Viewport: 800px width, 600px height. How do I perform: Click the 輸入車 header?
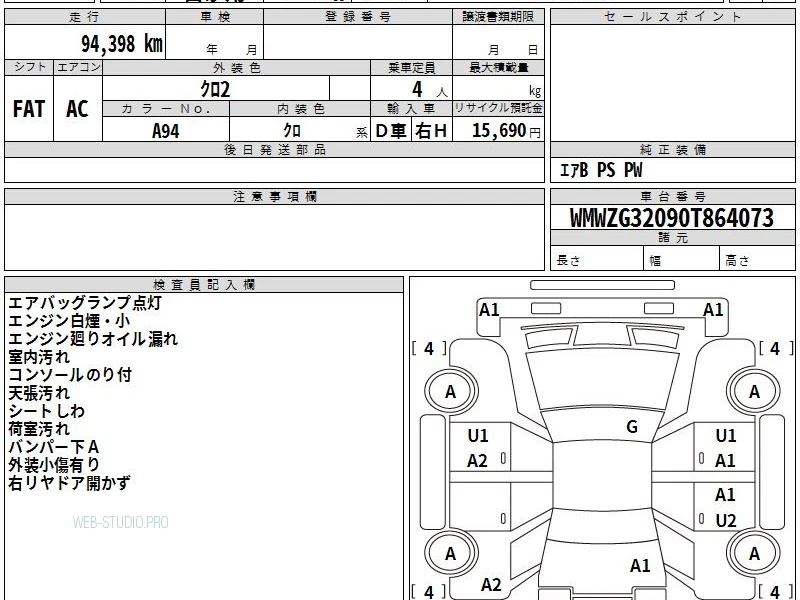(411, 109)
